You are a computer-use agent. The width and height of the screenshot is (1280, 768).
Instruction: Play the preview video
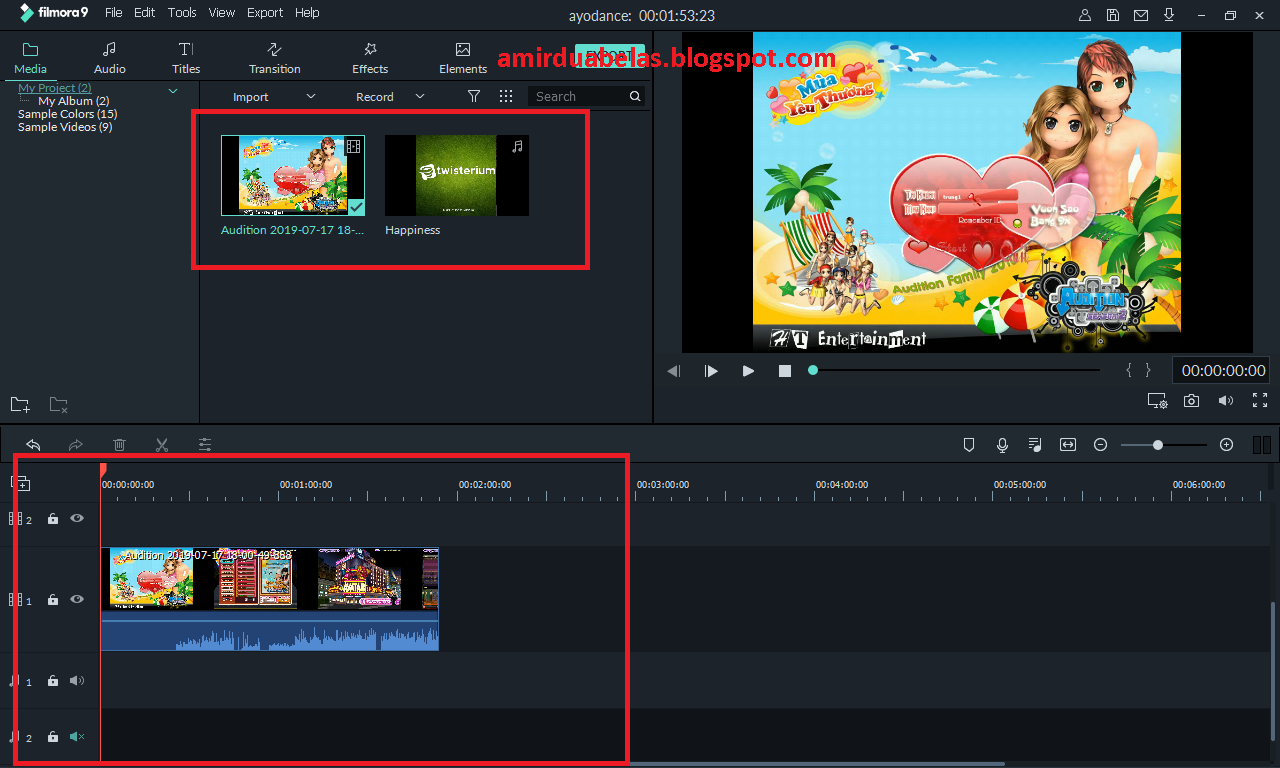(748, 371)
